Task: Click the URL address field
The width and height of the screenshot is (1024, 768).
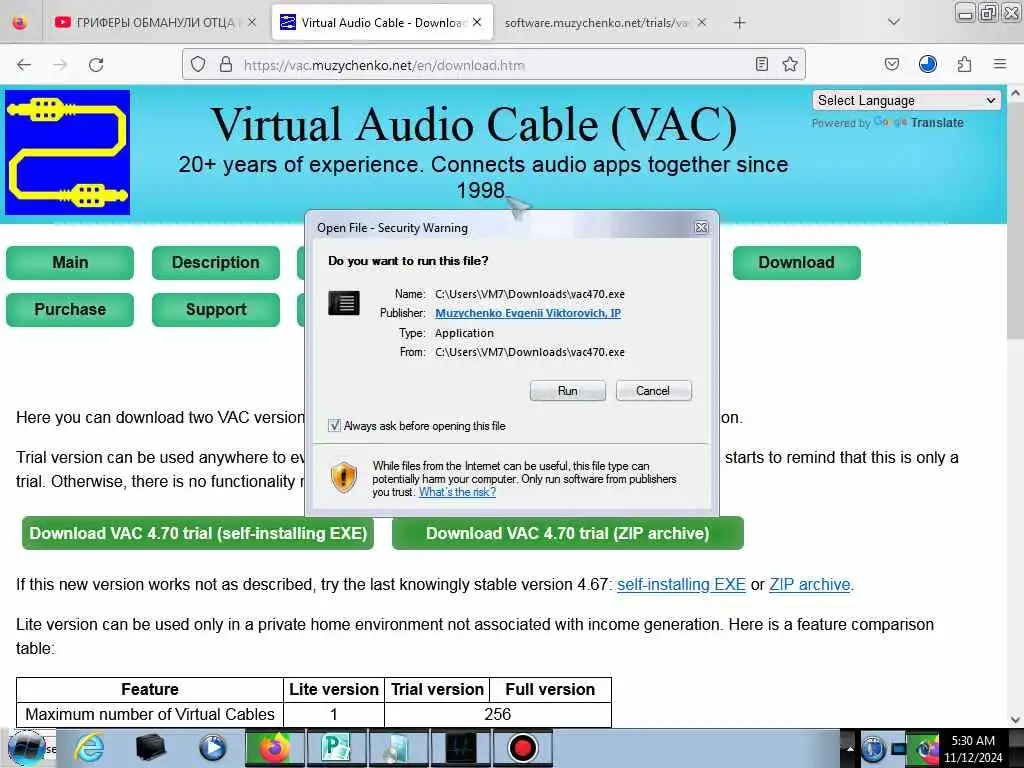Action: coord(496,65)
